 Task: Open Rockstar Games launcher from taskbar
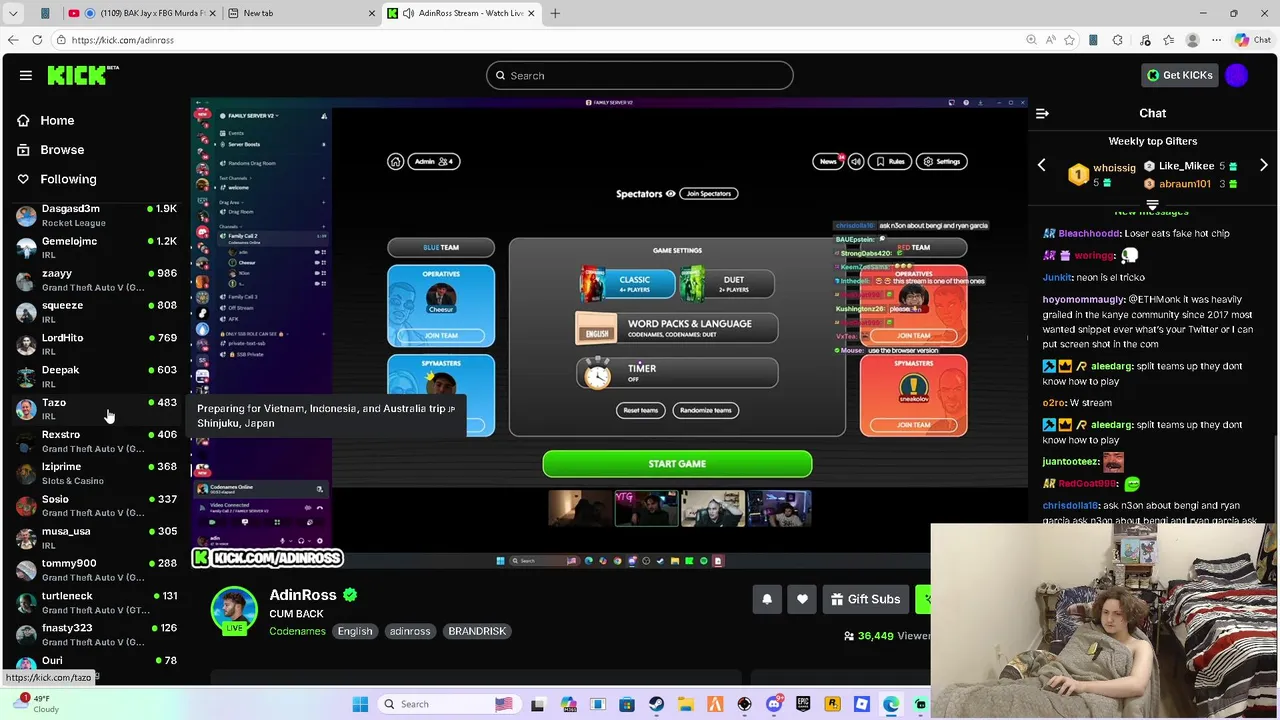[x=832, y=704]
